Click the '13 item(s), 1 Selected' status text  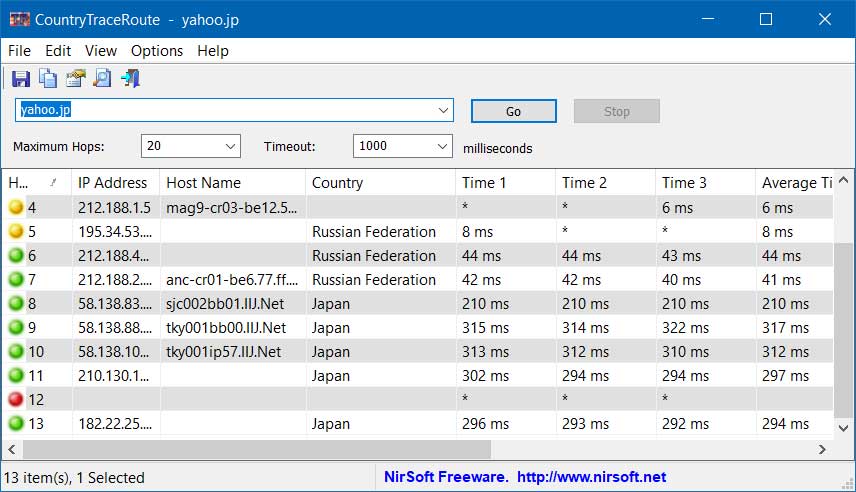pyautogui.click(x=74, y=478)
